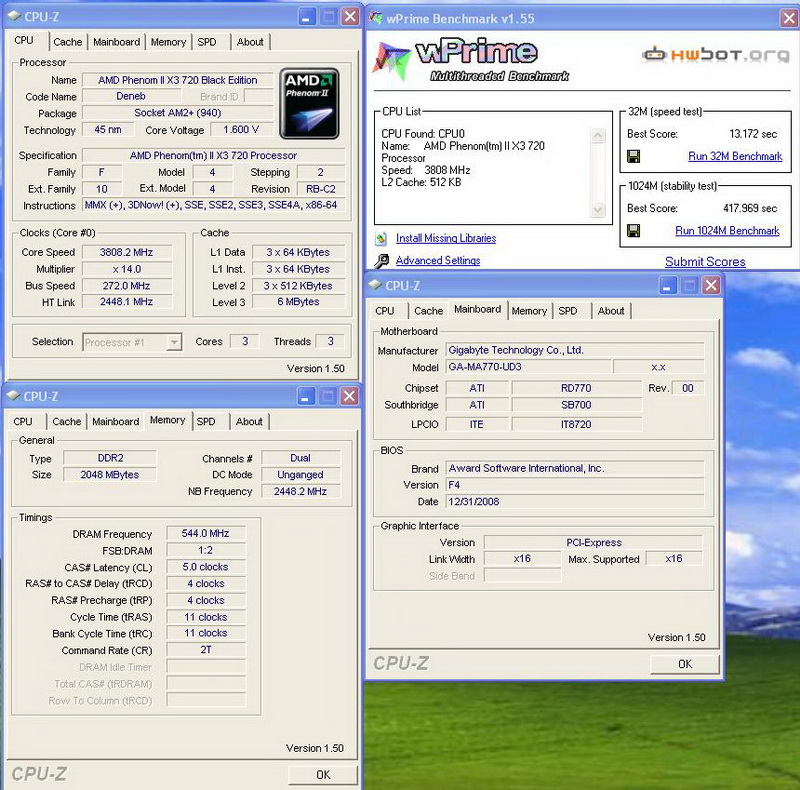Open About tab in the top CPU-Z window

click(x=249, y=42)
